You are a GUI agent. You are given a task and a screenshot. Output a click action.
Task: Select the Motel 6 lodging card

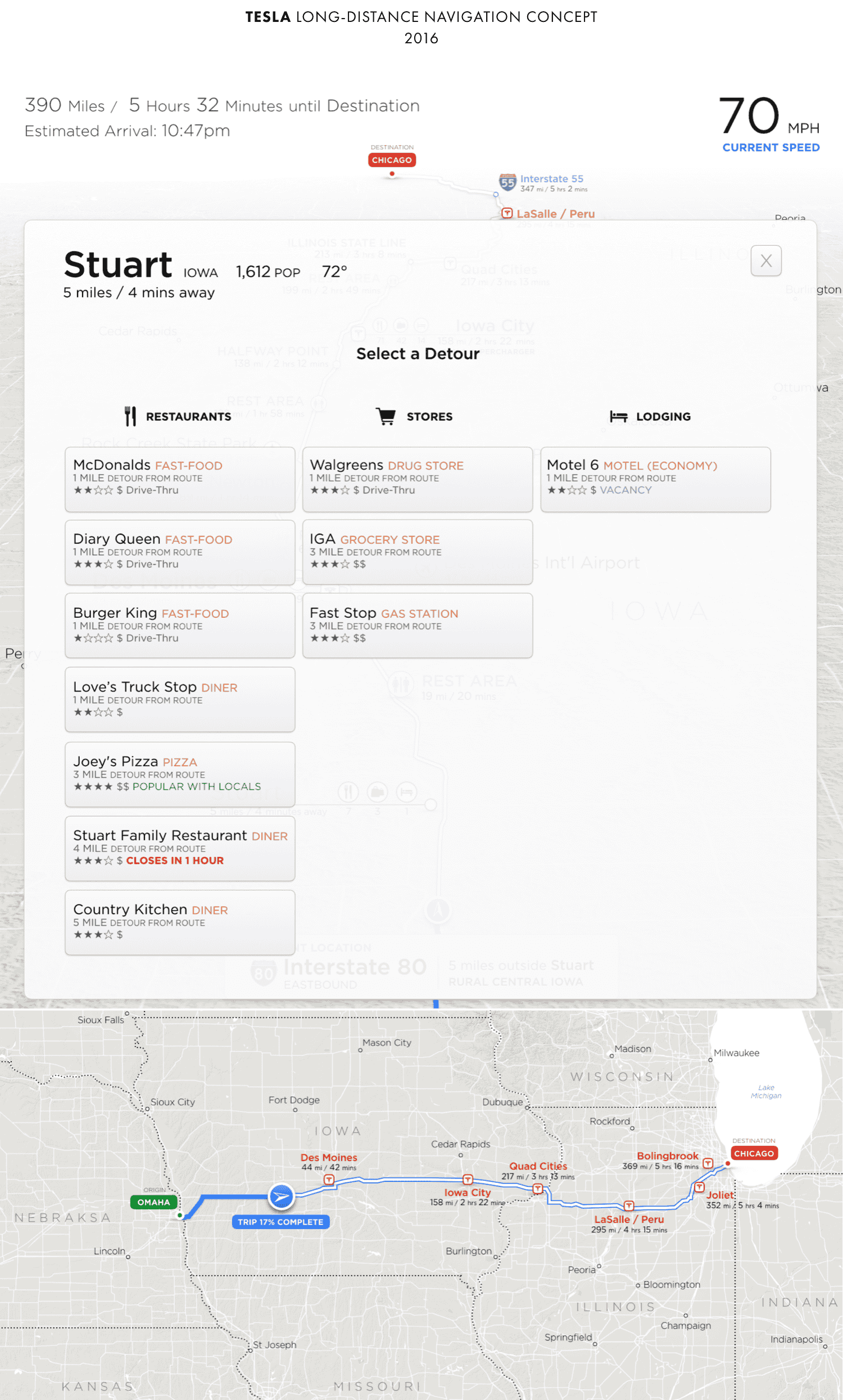click(655, 479)
